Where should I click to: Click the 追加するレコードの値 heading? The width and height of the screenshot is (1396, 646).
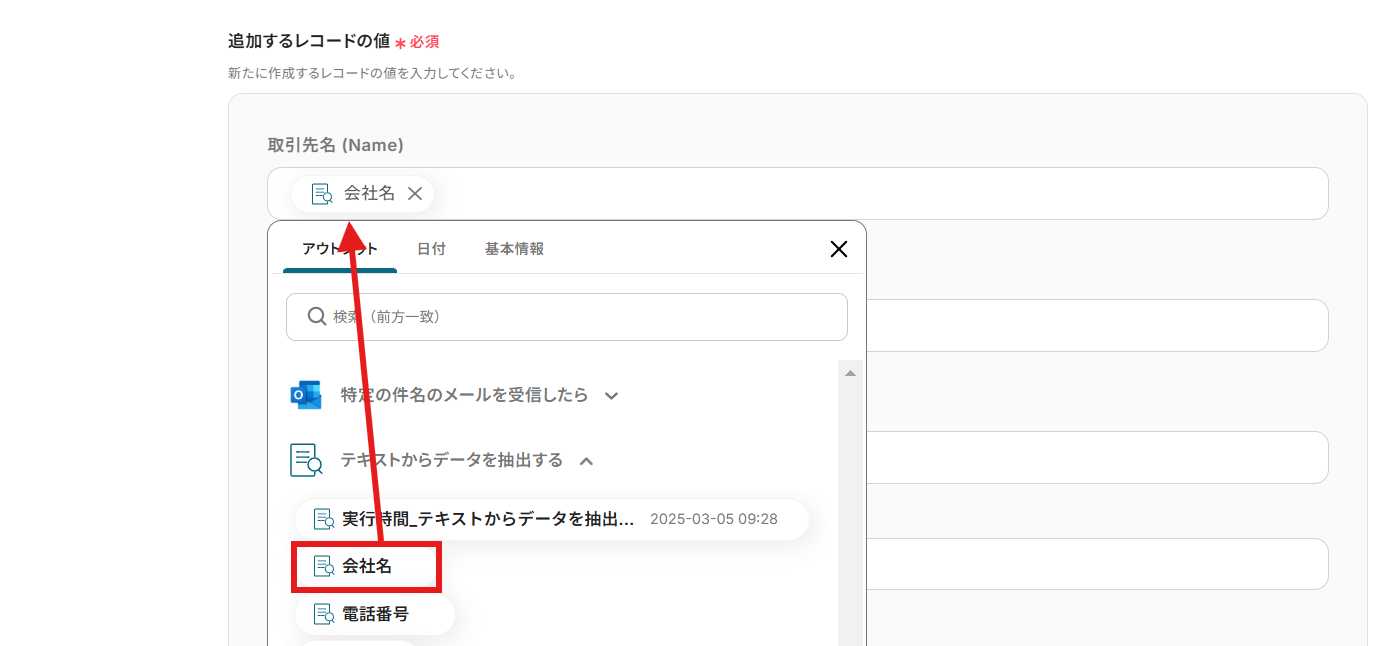pyautogui.click(x=309, y=42)
